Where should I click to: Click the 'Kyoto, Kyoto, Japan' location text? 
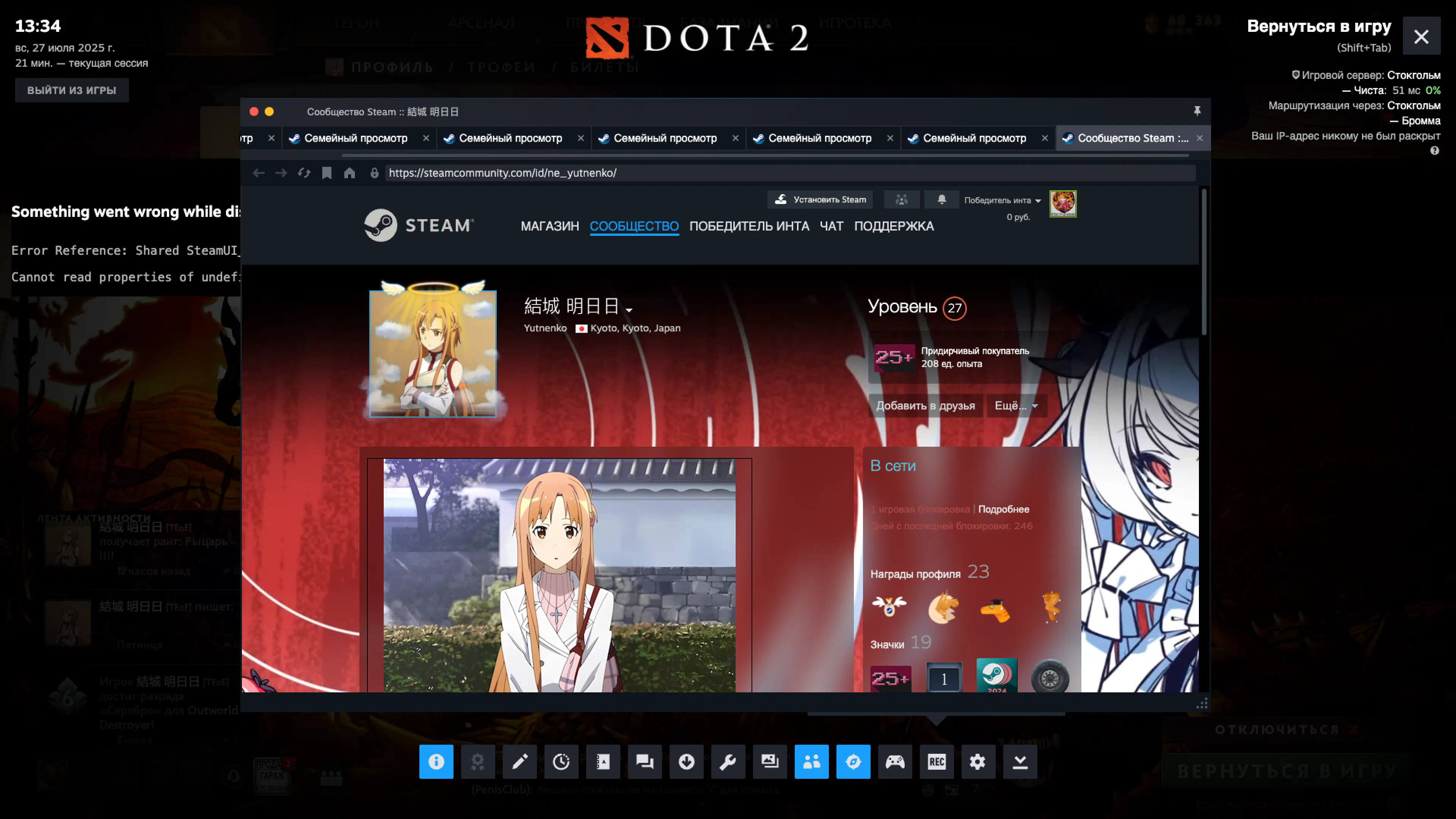[635, 328]
